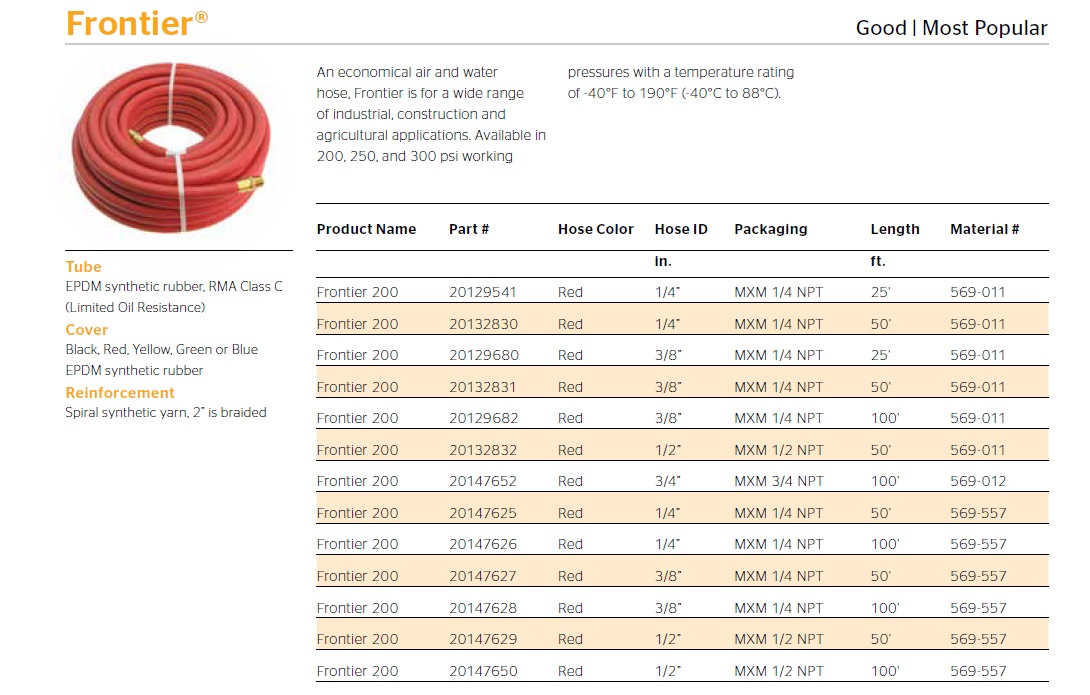Click the Hose Color column header
Viewport: 1090px width, 695px height.
pyautogui.click(x=596, y=229)
